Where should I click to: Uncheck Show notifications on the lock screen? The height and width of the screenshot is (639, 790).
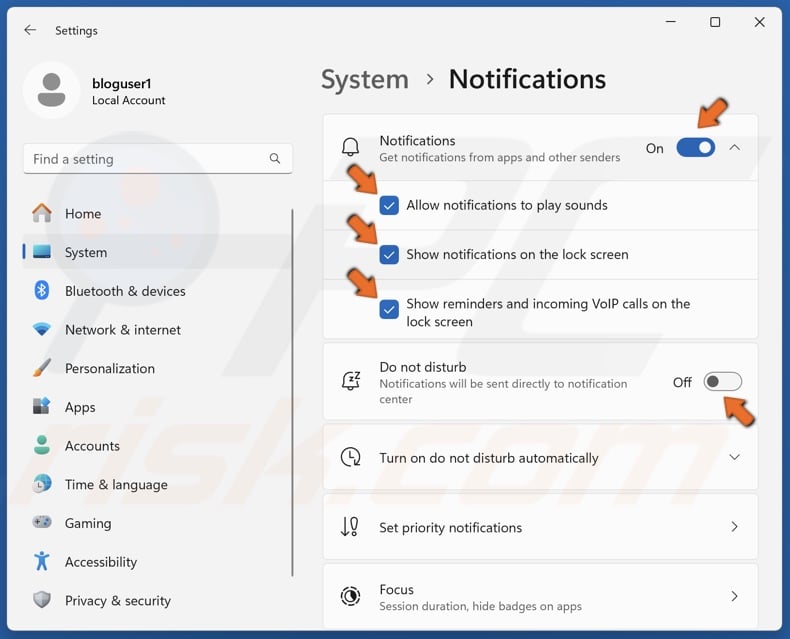pos(389,254)
